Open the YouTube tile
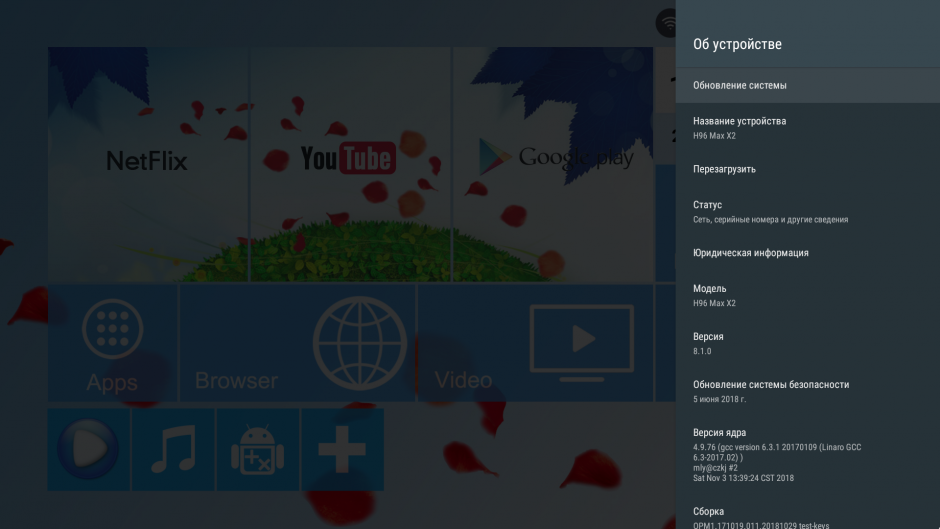This screenshot has height=529, width=940. pos(350,164)
